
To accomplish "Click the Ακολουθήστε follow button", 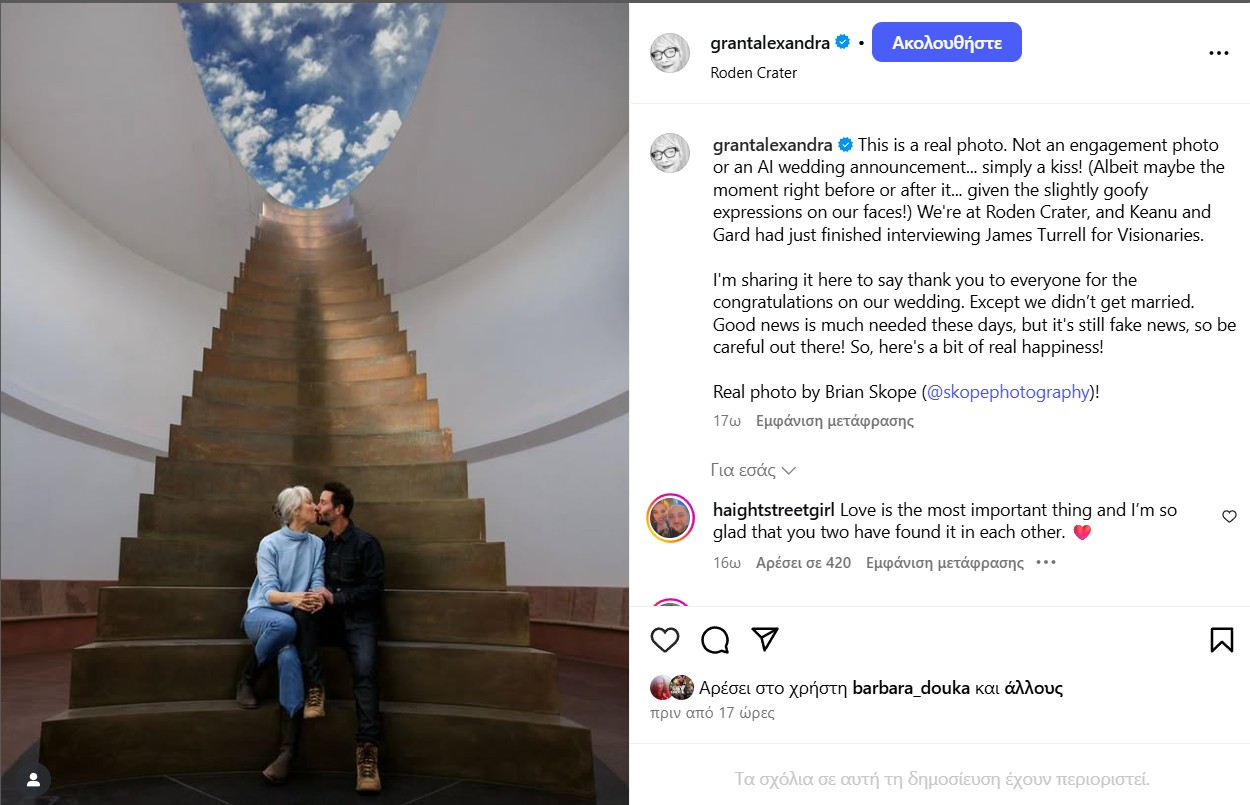I will click(946, 43).
